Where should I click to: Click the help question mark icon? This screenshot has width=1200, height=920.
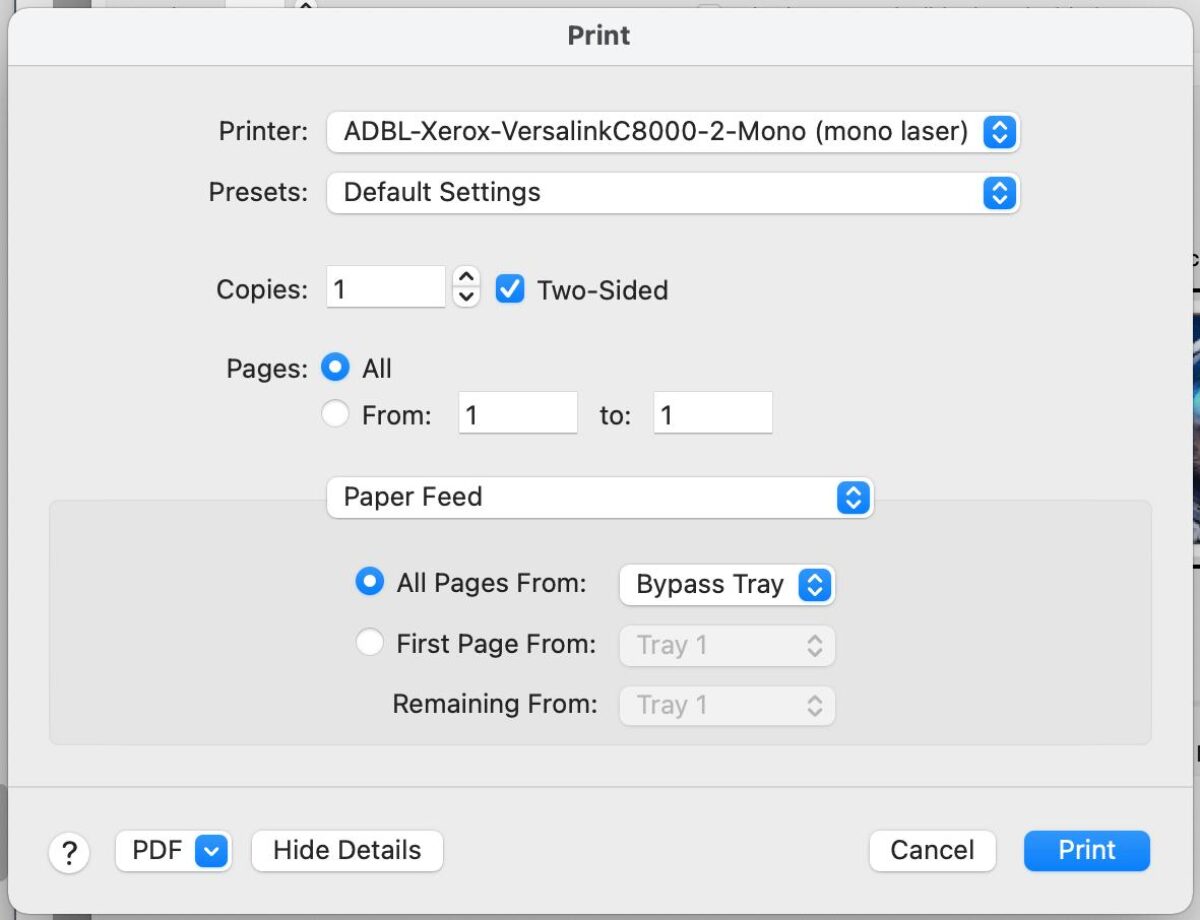[x=69, y=853]
